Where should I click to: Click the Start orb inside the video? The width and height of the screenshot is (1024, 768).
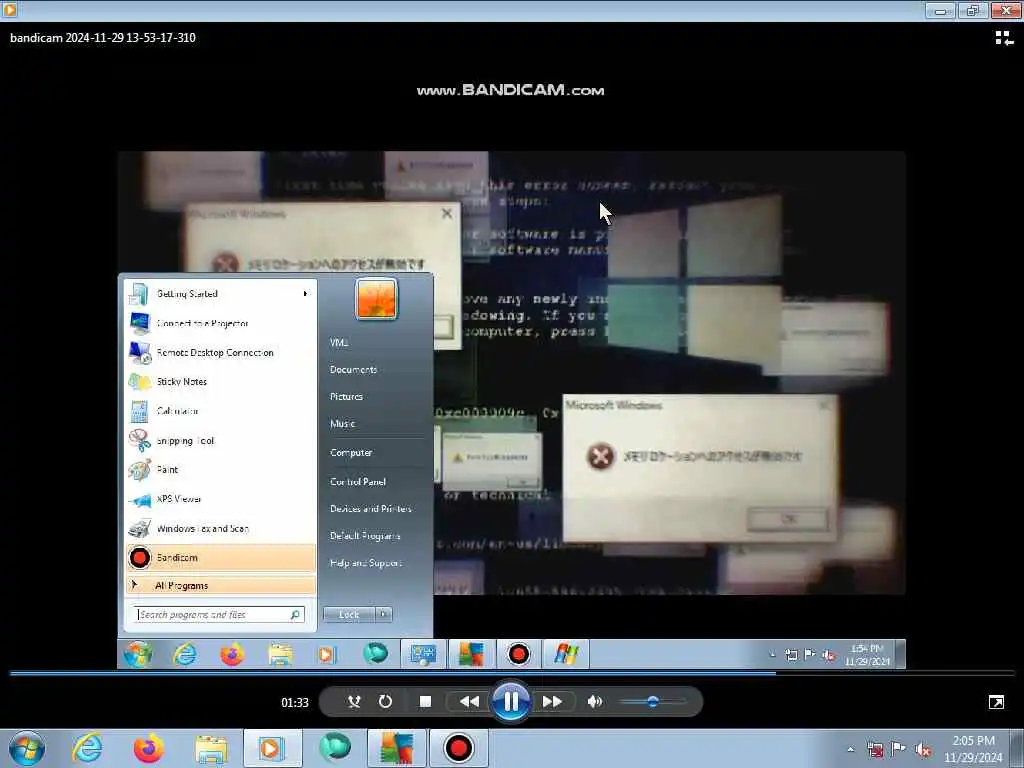[138, 654]
